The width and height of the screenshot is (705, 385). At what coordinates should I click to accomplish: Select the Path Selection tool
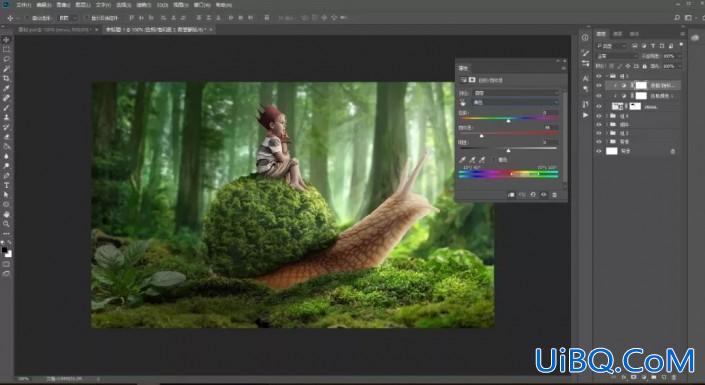pos(6,195)
